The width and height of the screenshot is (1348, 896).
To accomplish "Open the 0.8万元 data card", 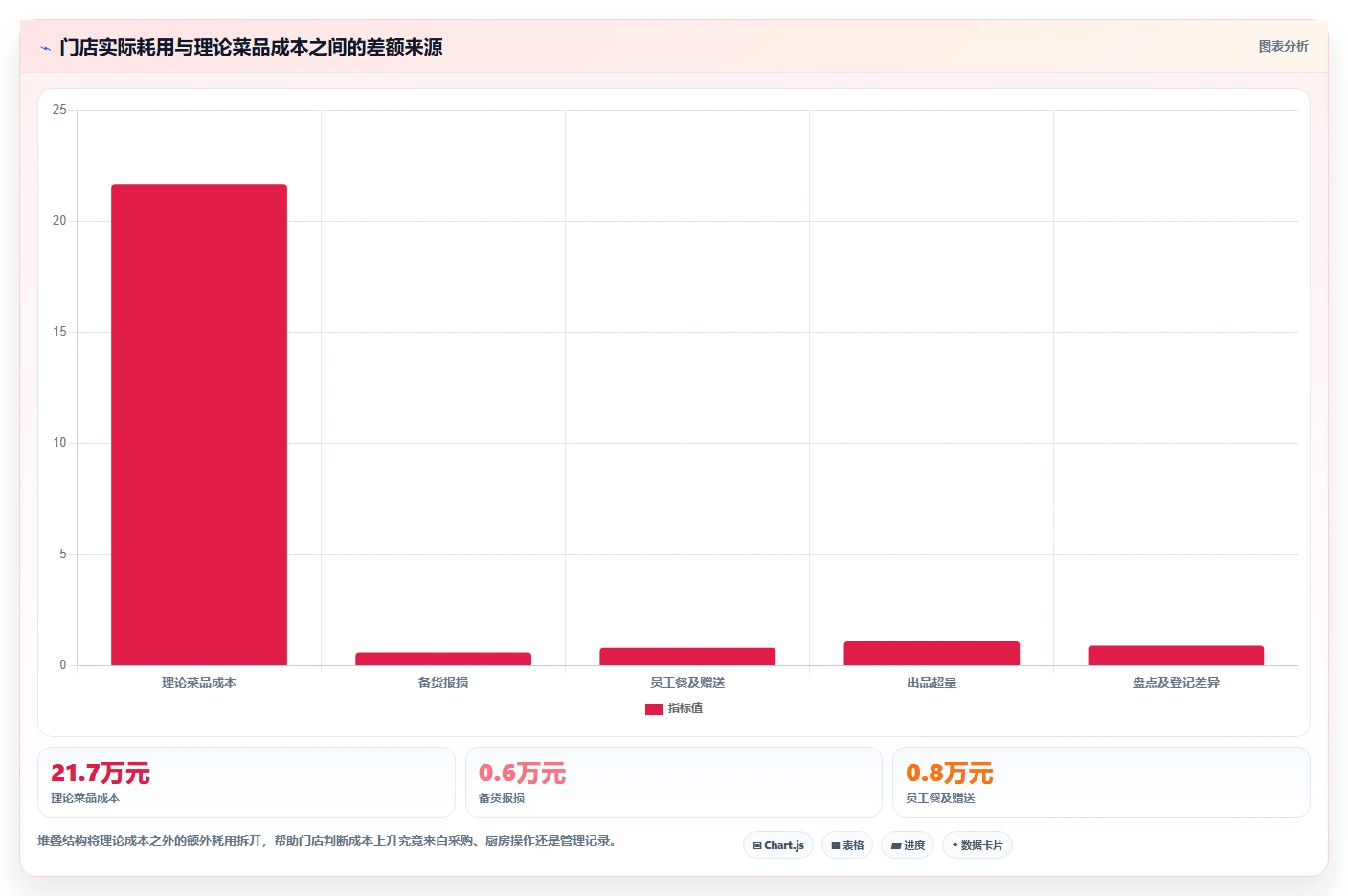I will 1101,782.
